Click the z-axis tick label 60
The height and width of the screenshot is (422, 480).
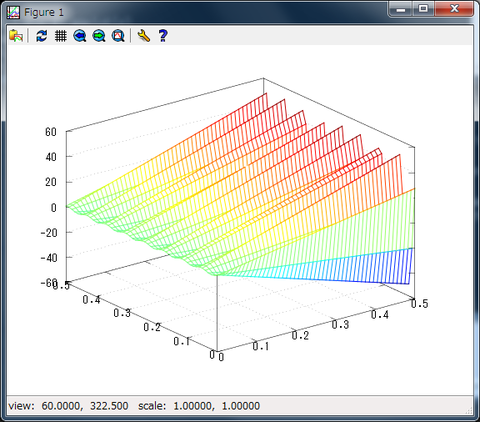(x=51, y=132)
